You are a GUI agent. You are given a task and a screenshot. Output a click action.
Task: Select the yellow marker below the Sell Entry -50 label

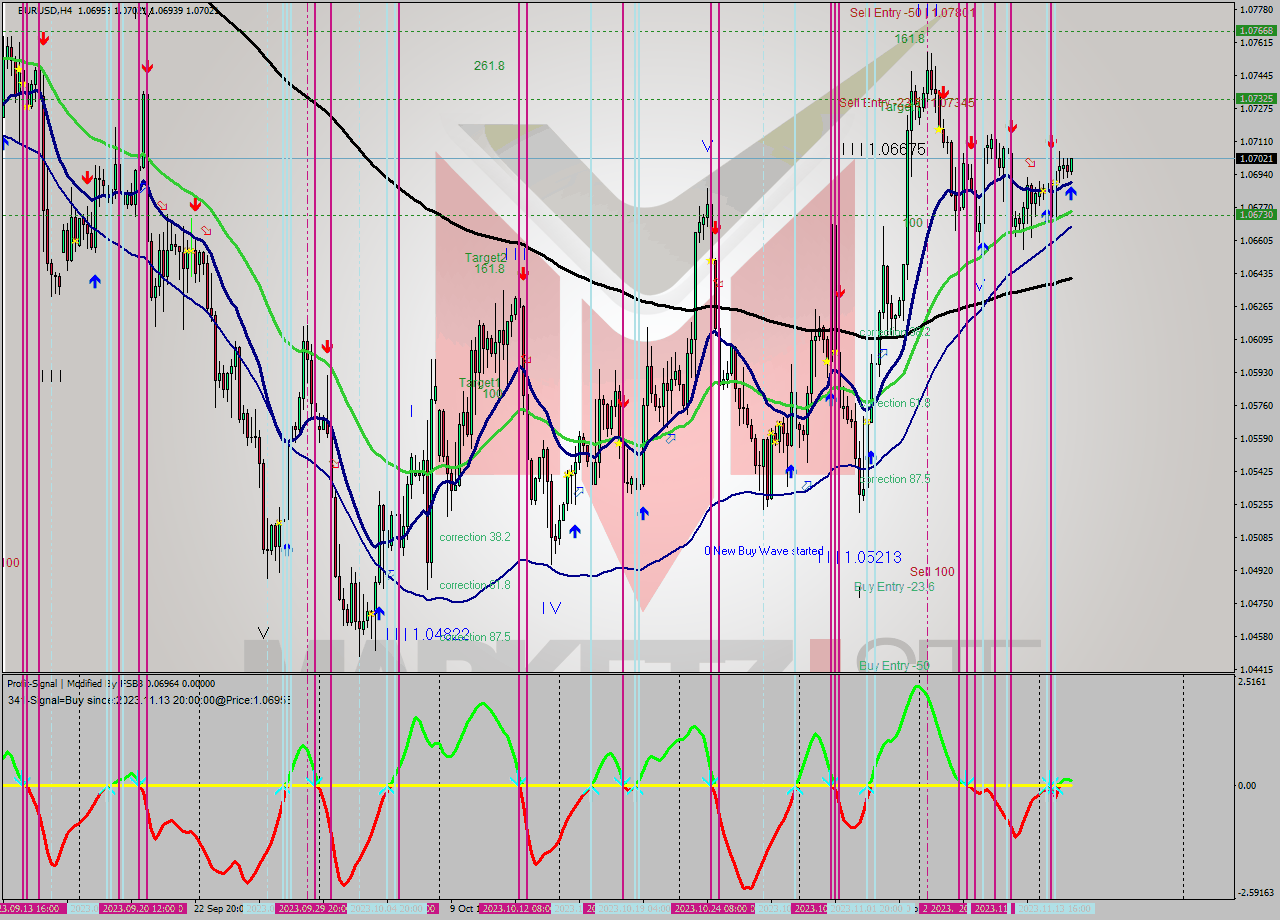(937, 129)
